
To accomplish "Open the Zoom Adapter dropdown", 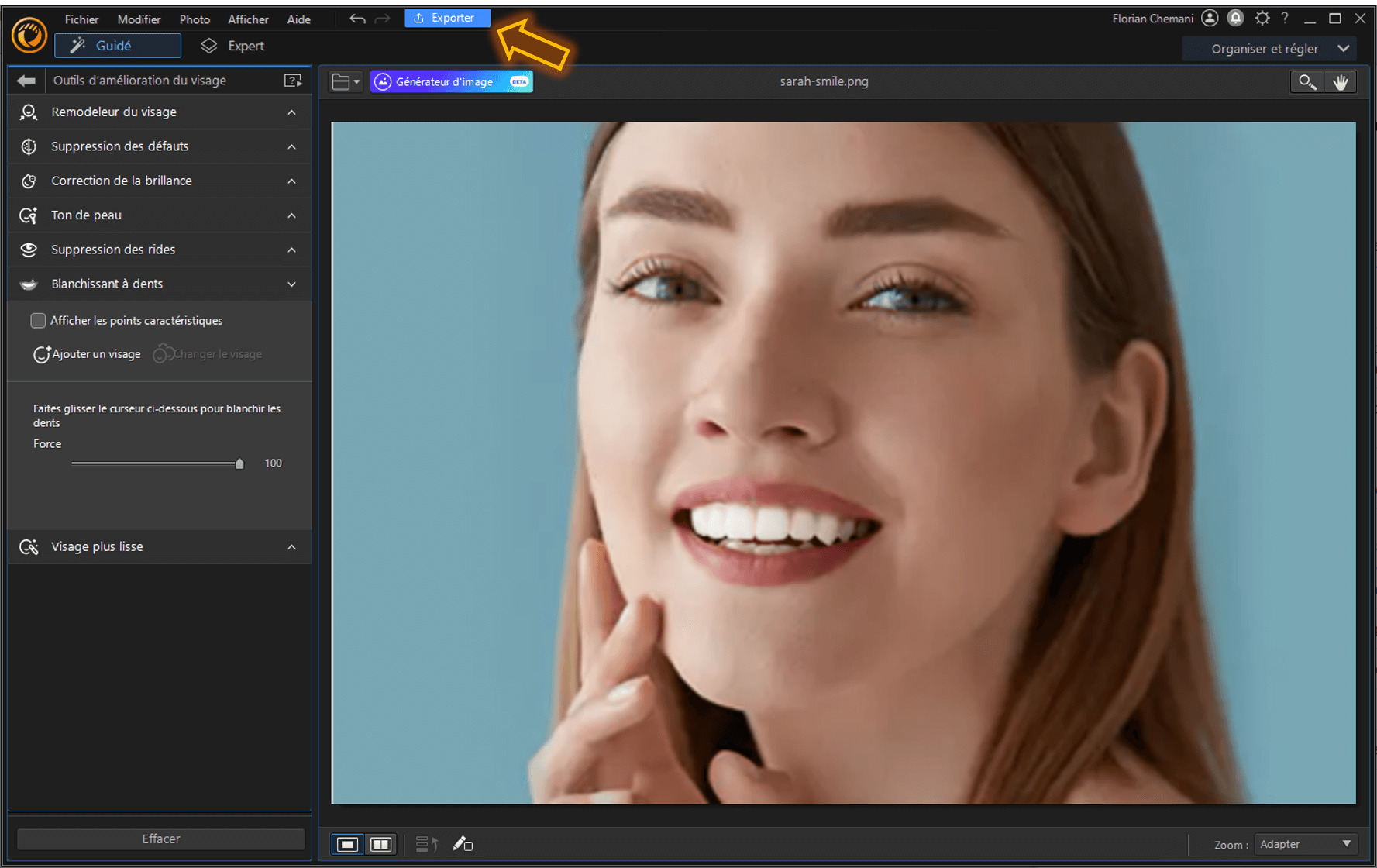I will [x=1306, y=844].
